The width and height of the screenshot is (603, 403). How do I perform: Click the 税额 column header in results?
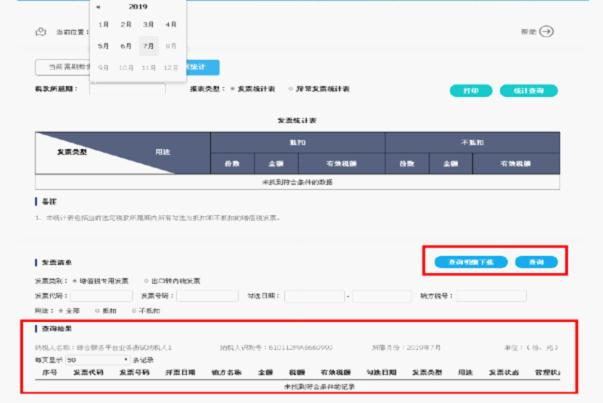point(297,372)
